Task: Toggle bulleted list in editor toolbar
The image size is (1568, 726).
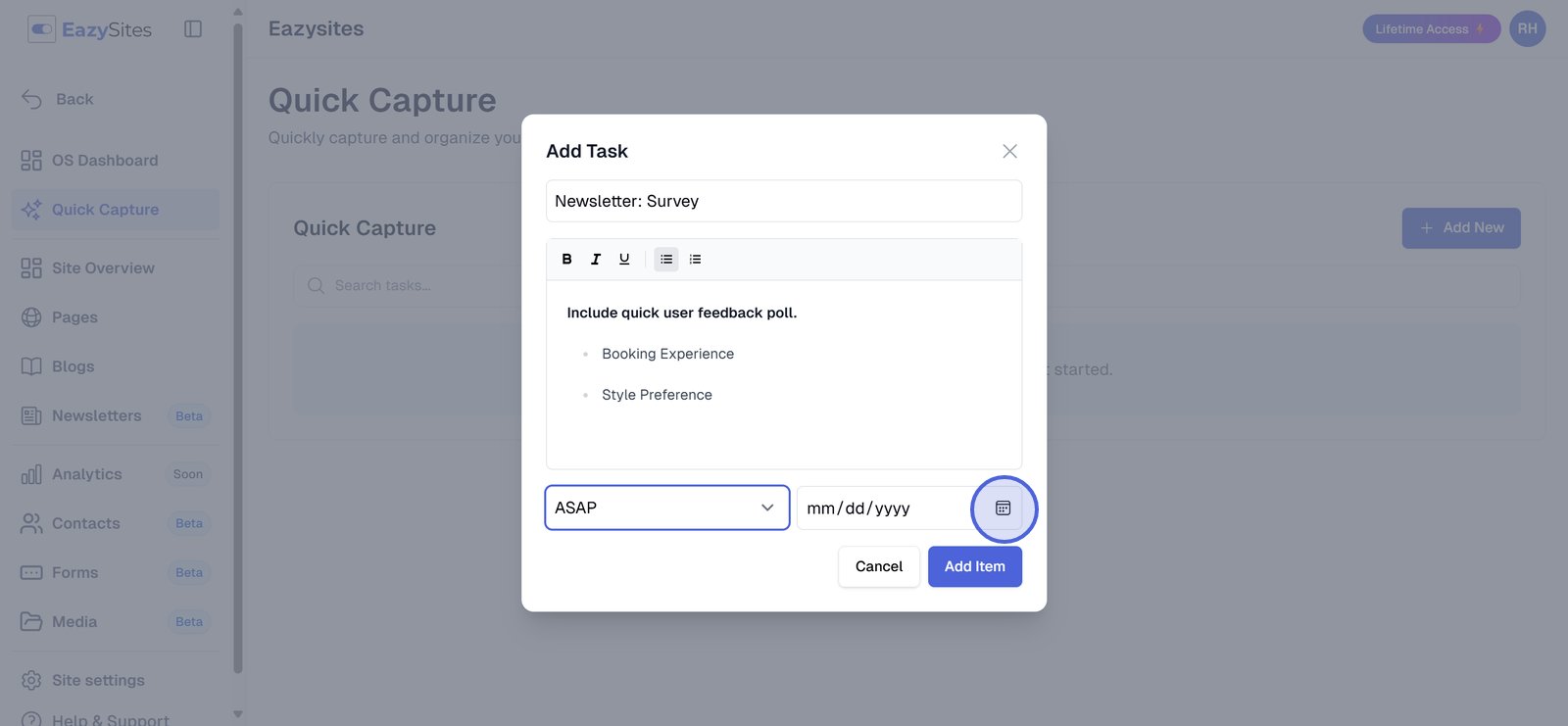Action: click(666, 260)
